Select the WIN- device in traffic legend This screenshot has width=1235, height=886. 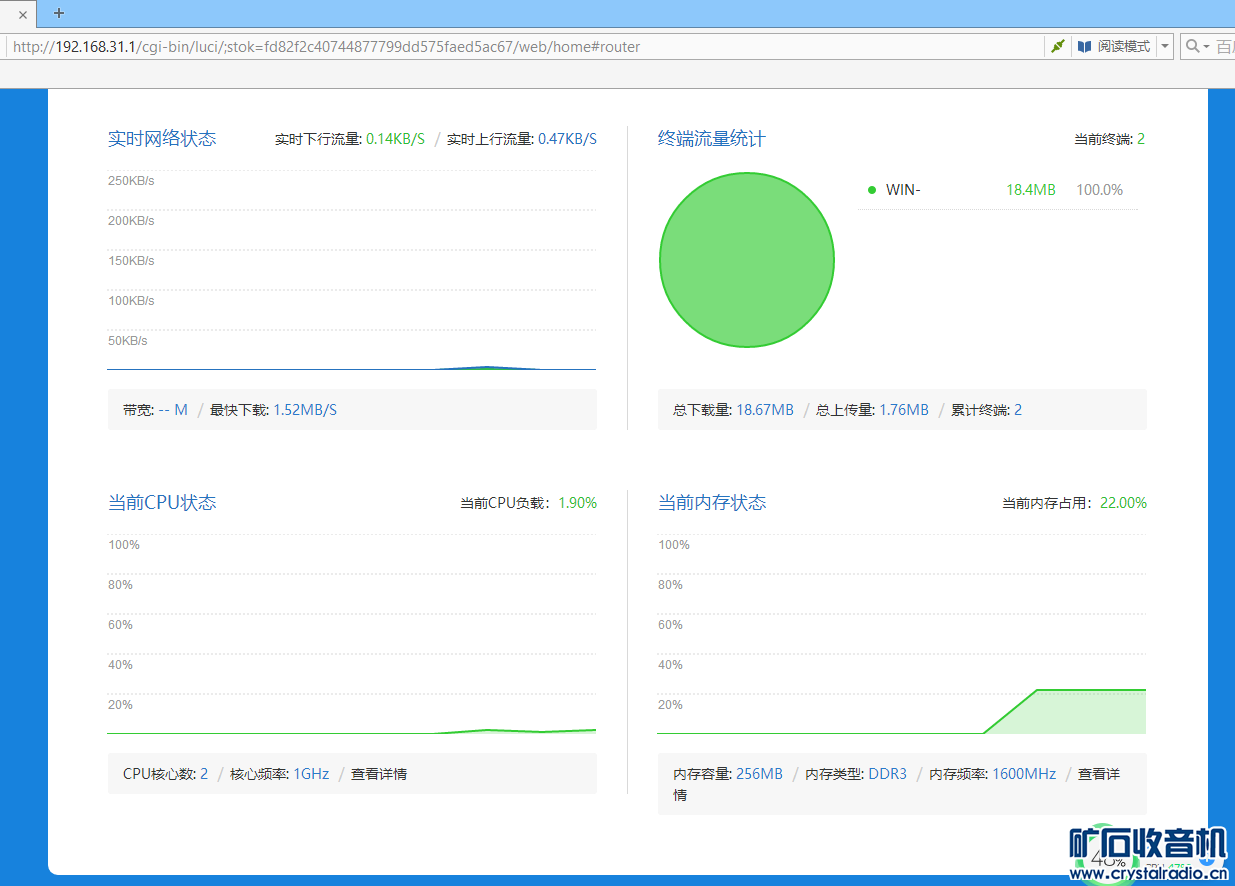click(903, 190)
